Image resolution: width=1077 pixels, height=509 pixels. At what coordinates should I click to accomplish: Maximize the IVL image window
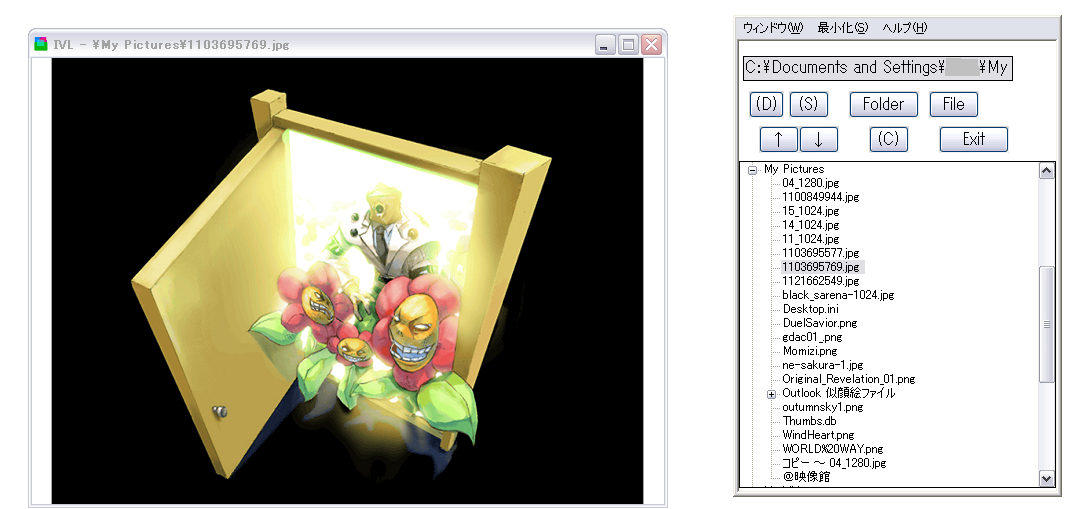point(627,45)
